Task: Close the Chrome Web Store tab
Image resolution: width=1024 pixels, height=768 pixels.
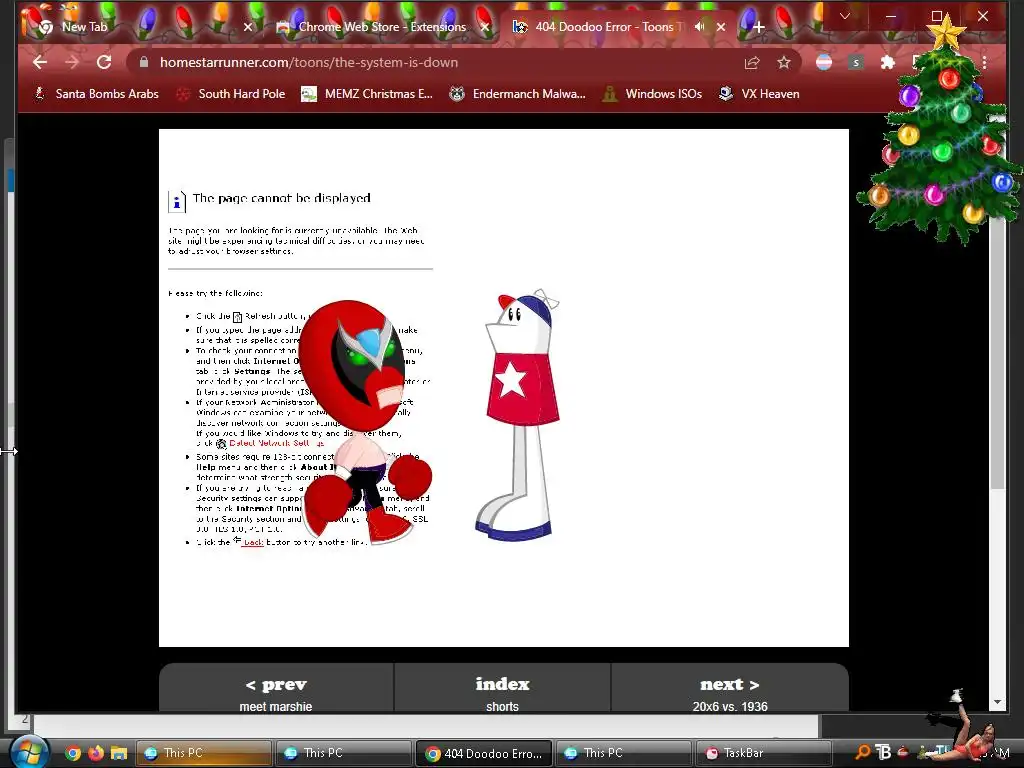Action: [485, 27]
